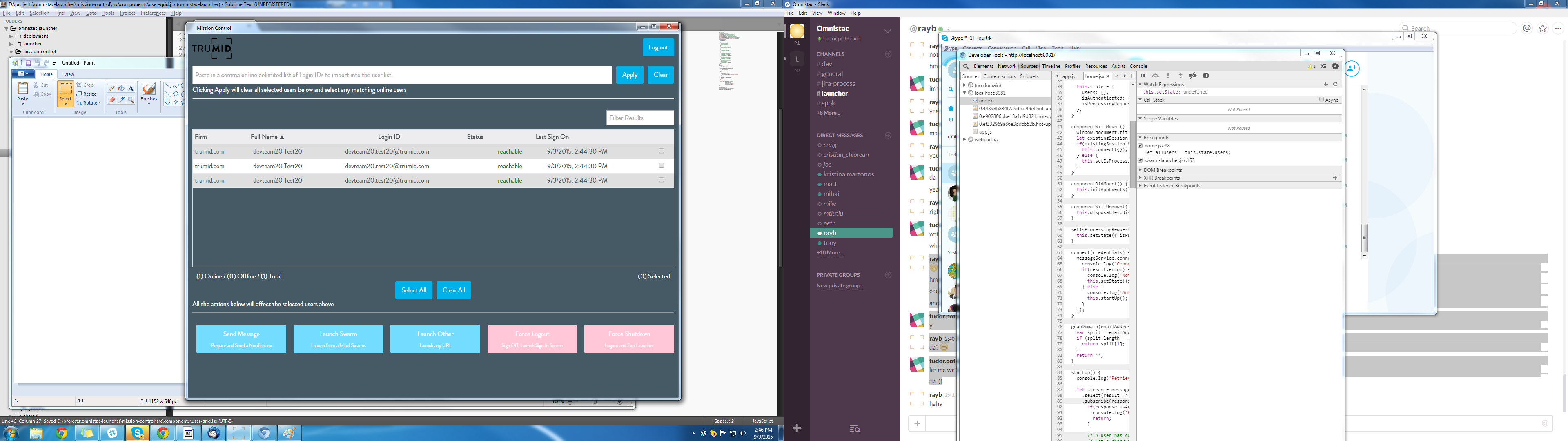
Task: Click the Select All button
Action: (414, 290)
